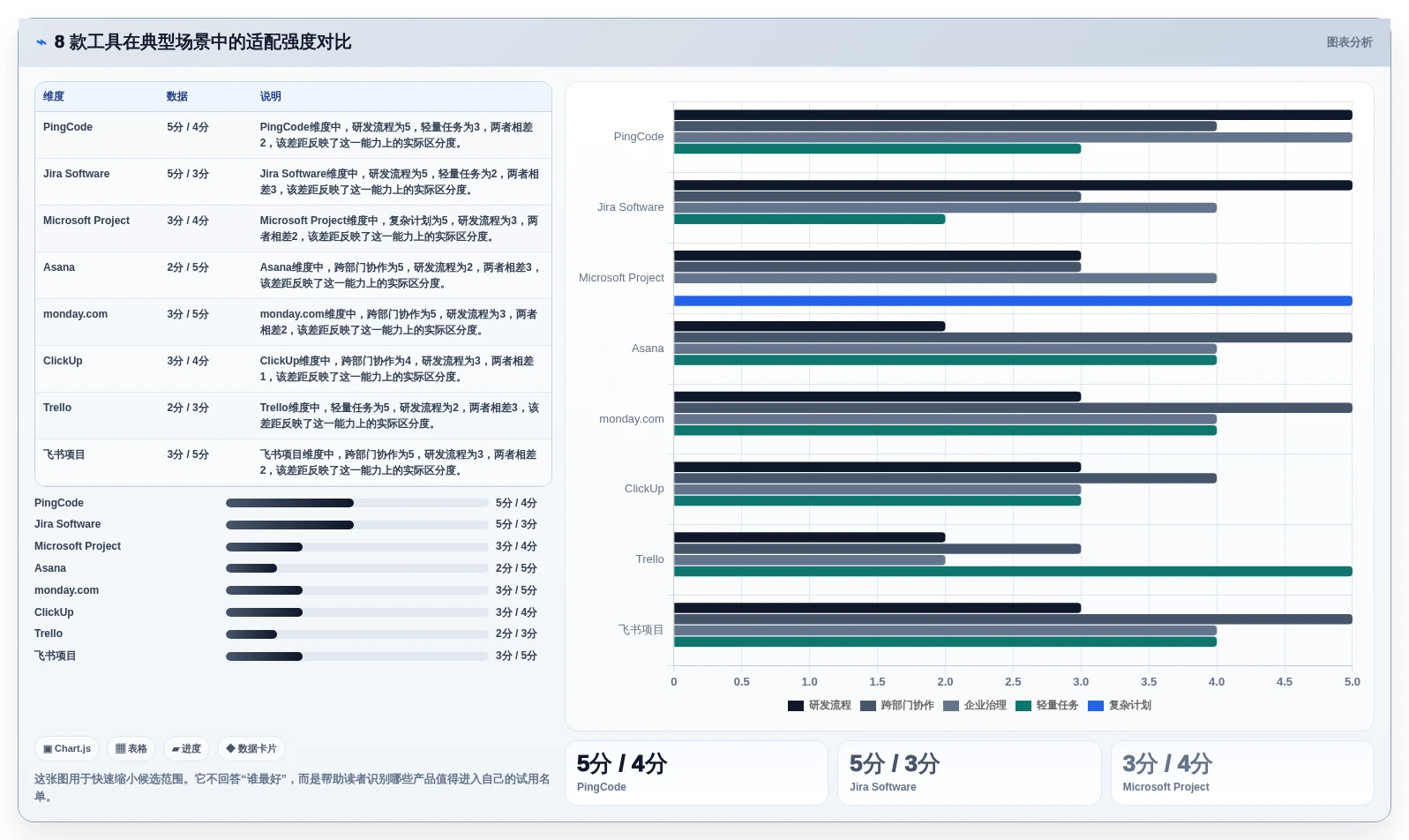This screenshot has height=840, width=1409.
Task: Click the 进度 tag chip
Action: [x=186, y=749]
